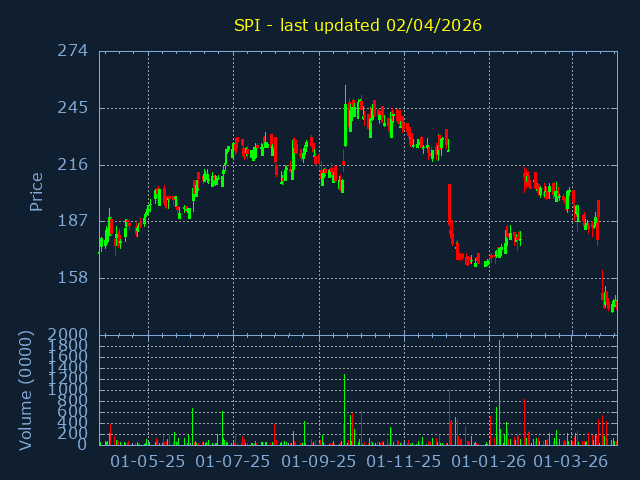Image resolution: width=640 pixels, height=480 pixels.
Task: Select the 187 price tick label
Action: pyautogui.click(x=72, y=221)
